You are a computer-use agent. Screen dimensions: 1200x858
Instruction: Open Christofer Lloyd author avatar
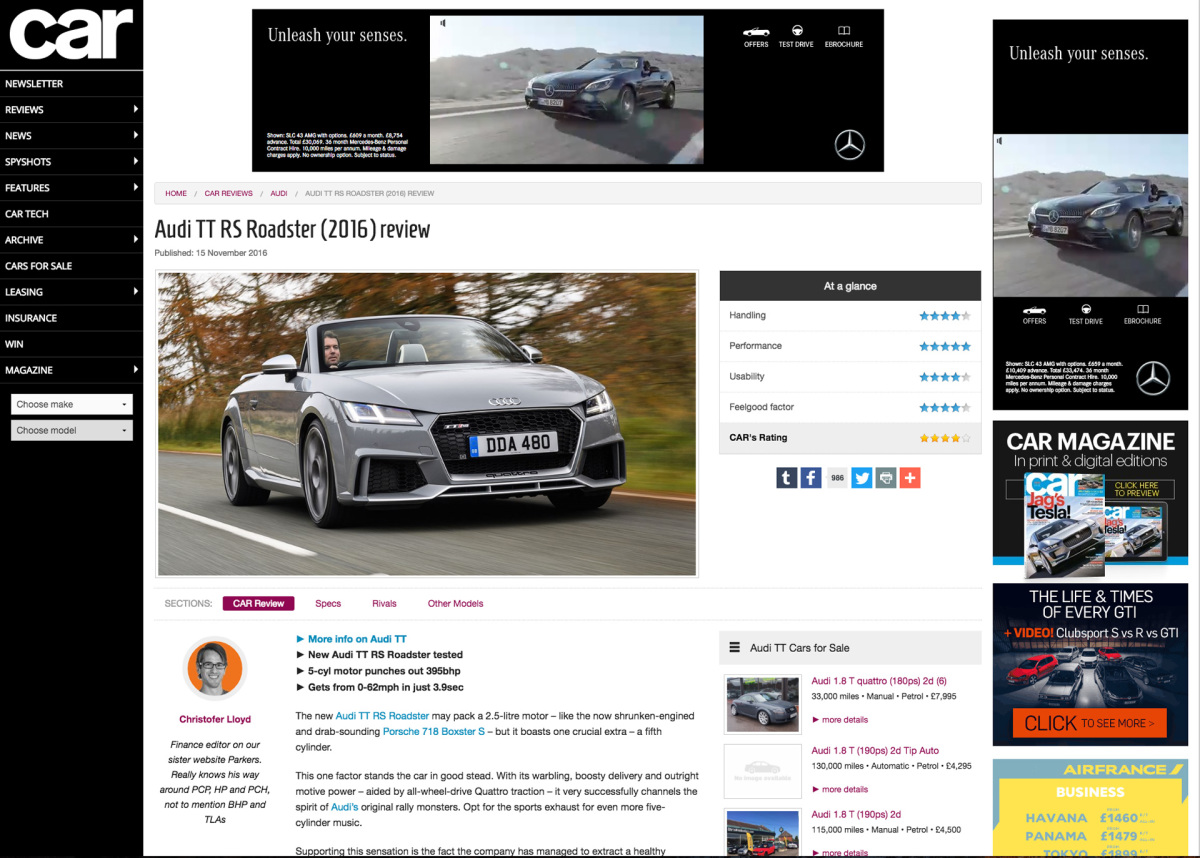click(x=215, y=670)
